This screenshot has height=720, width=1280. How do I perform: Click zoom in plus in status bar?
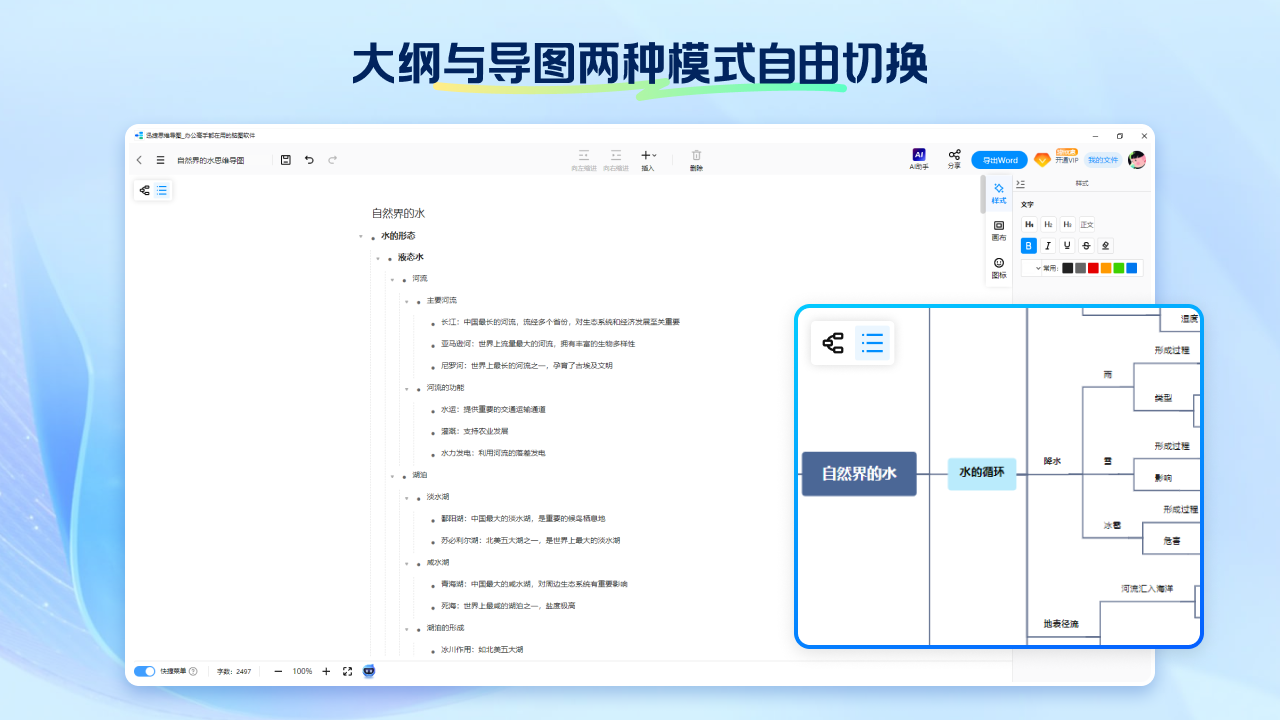click(326, 671)
